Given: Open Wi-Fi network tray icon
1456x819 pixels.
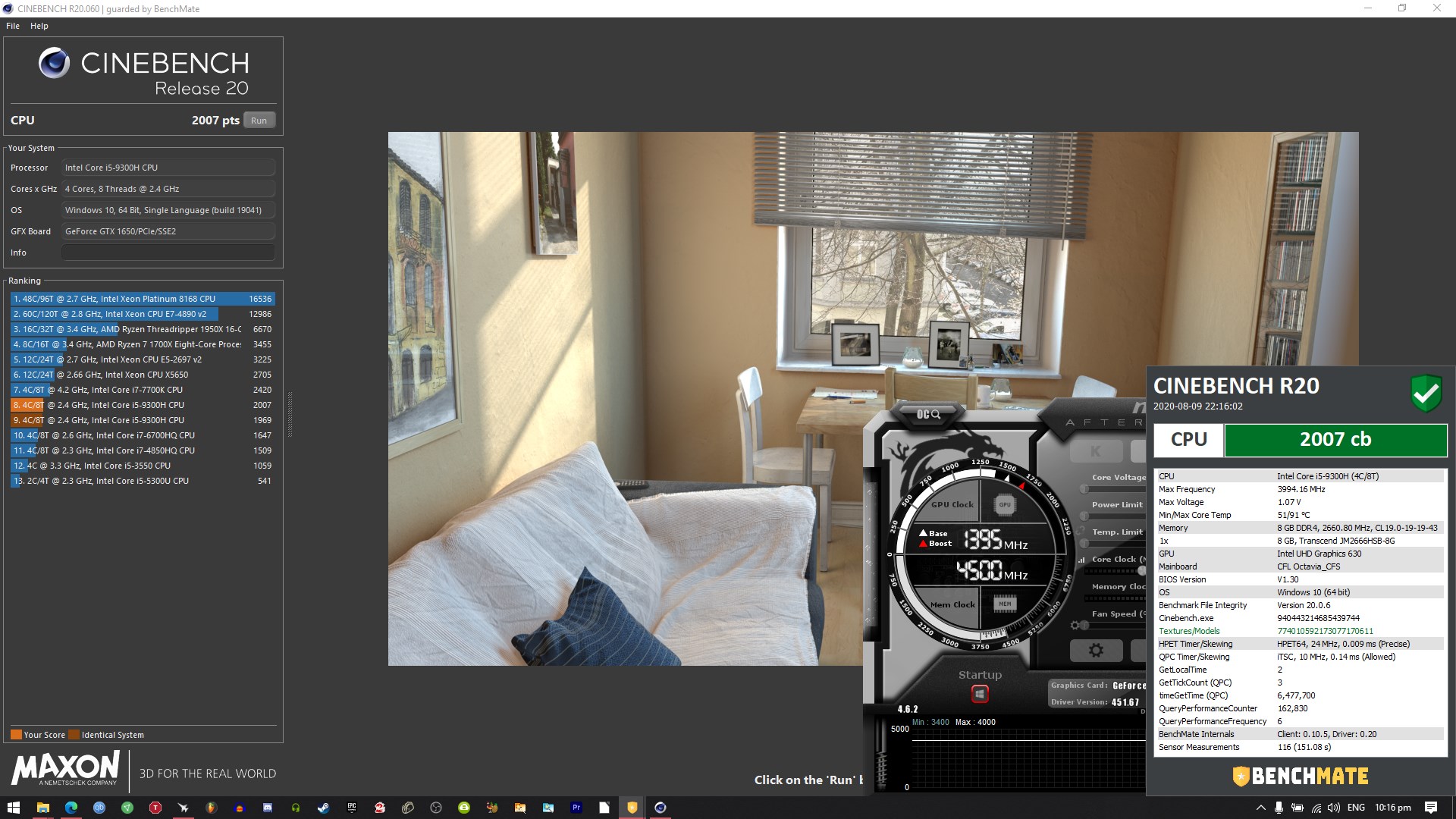Looking at the screenshot, I should coord(1316,808).
